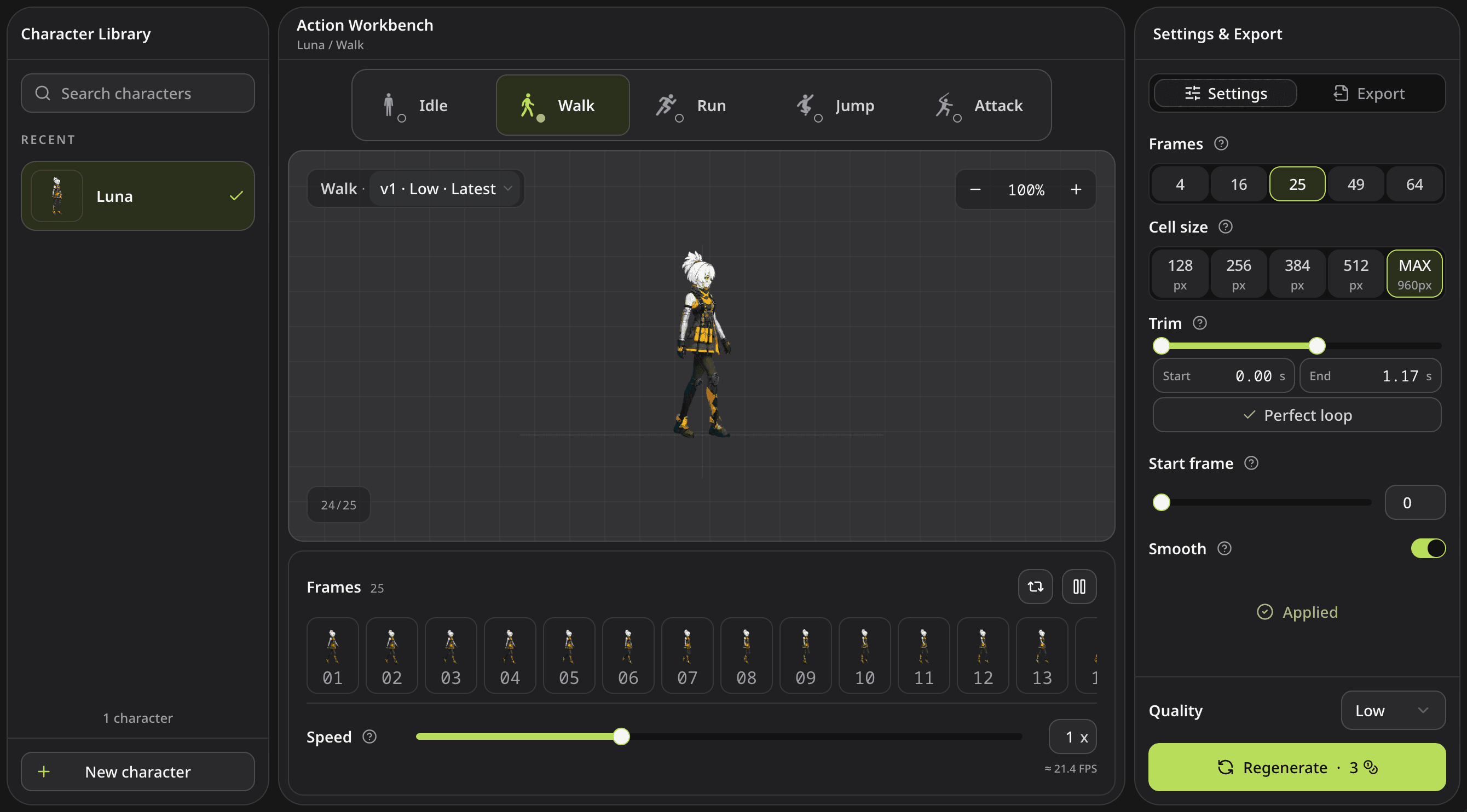Click the Cell size help icon
Screen dimensions: 1467x812
tap(1225, 227)
